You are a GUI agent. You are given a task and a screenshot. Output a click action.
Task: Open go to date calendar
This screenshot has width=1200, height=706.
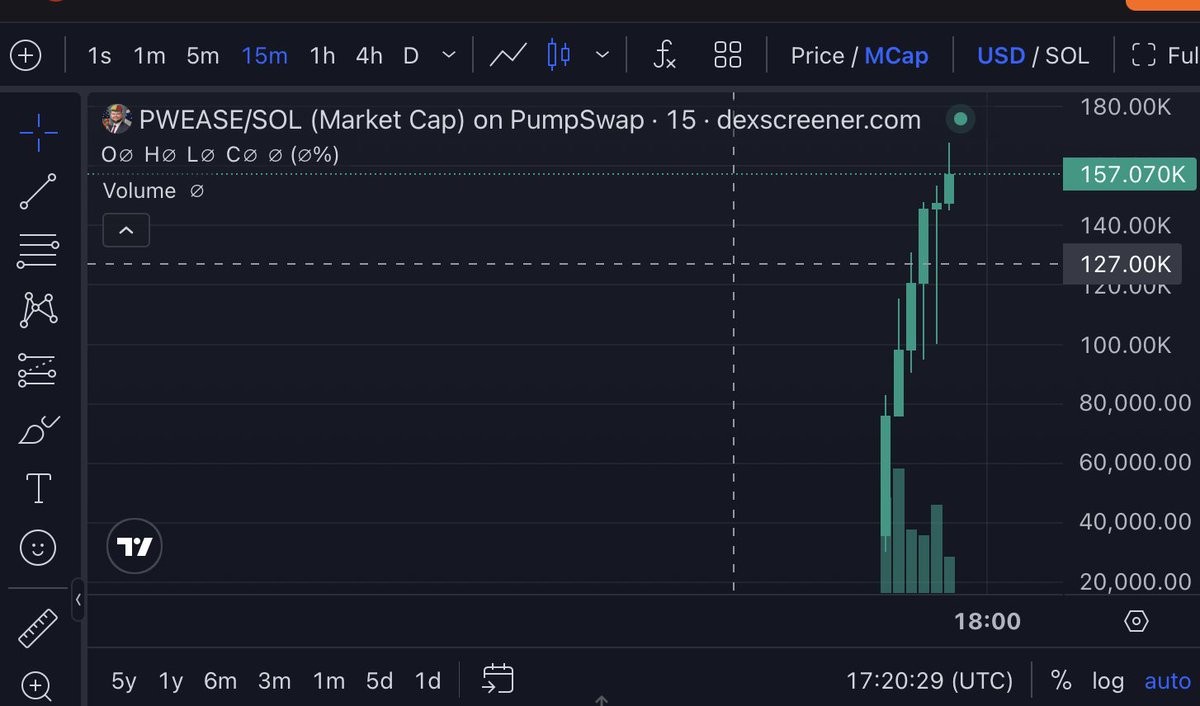pyautogui.click(x=497, y=679)
